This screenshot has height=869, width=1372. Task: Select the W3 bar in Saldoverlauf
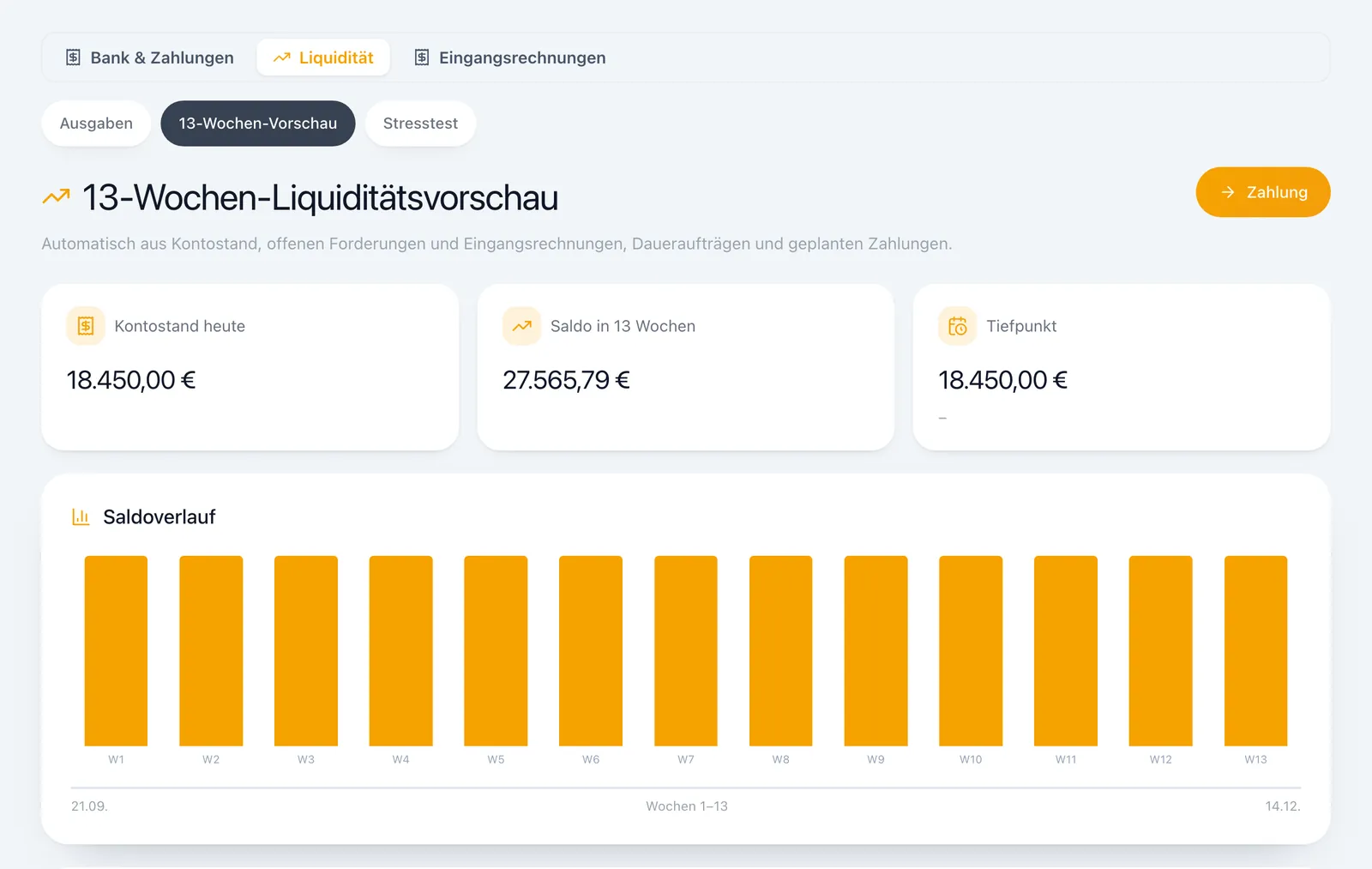tap(306, 651)
